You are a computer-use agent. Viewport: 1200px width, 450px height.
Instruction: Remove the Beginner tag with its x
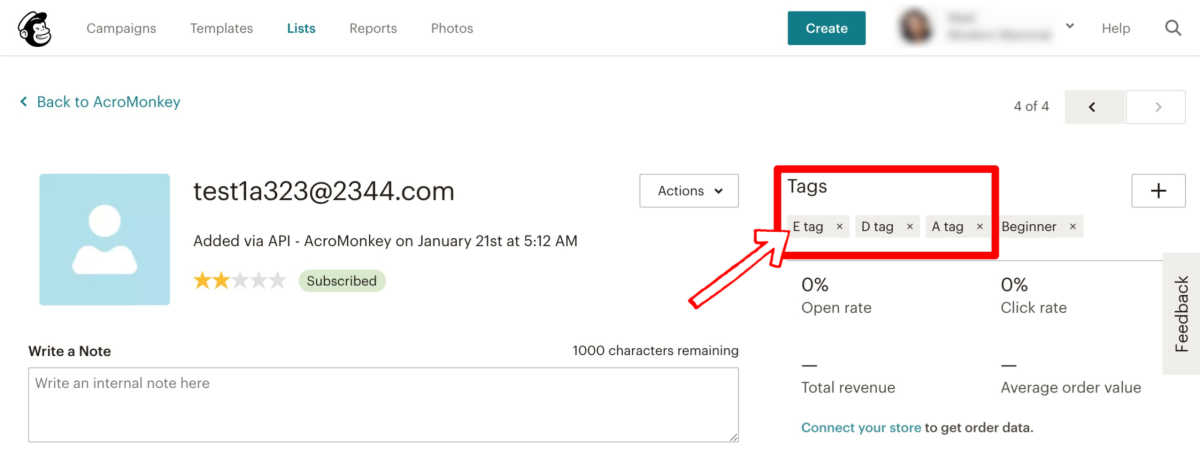[1072, 227]
